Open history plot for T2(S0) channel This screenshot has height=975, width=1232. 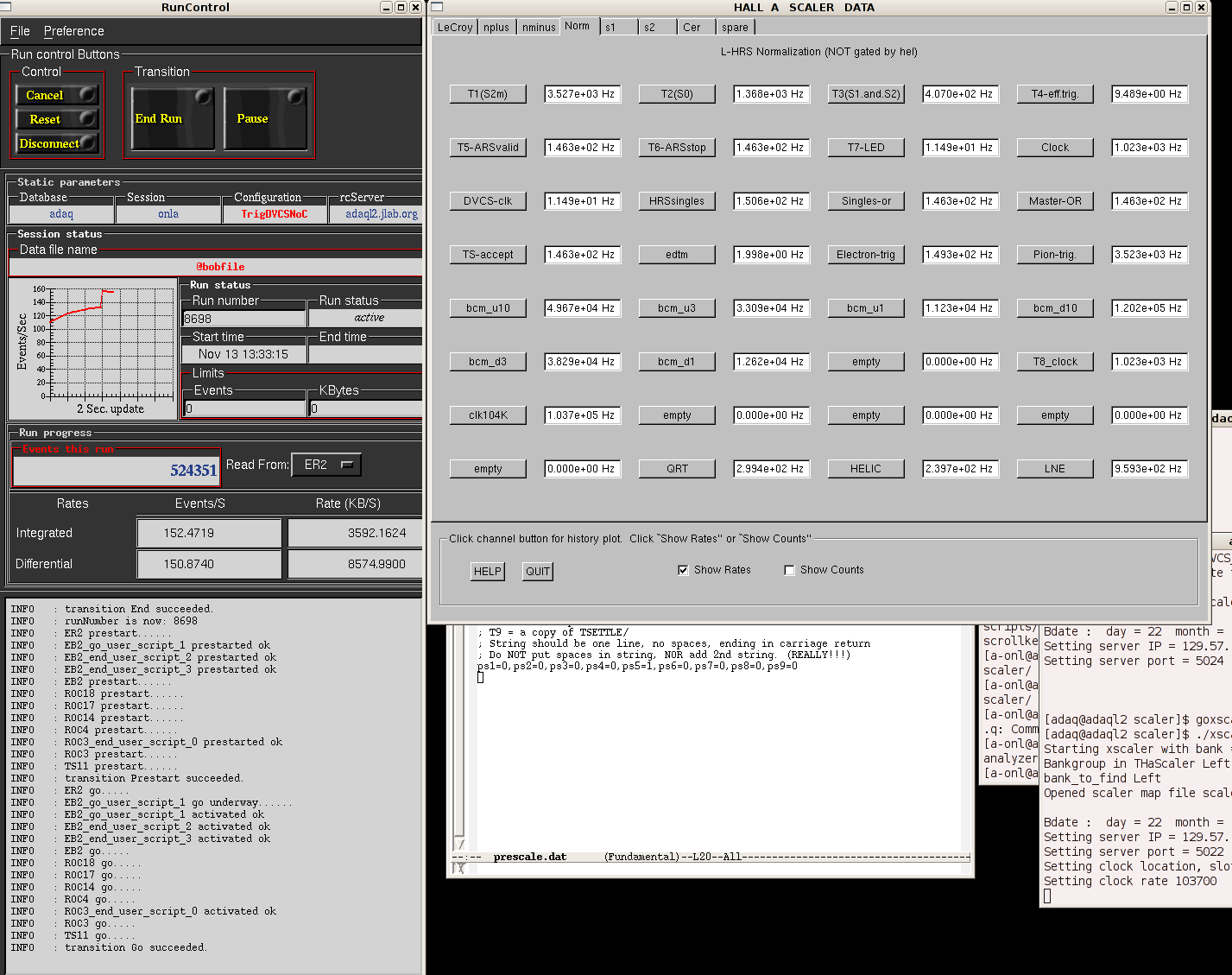677,94
